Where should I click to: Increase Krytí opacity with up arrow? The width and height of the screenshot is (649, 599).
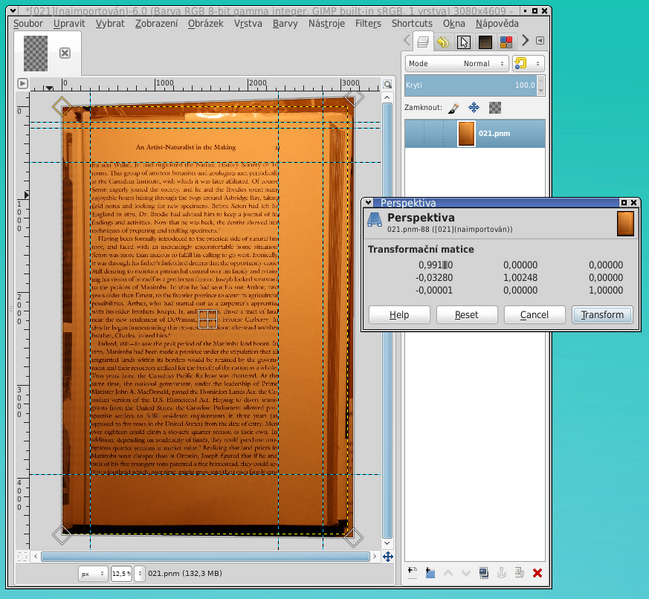(541, 80)
